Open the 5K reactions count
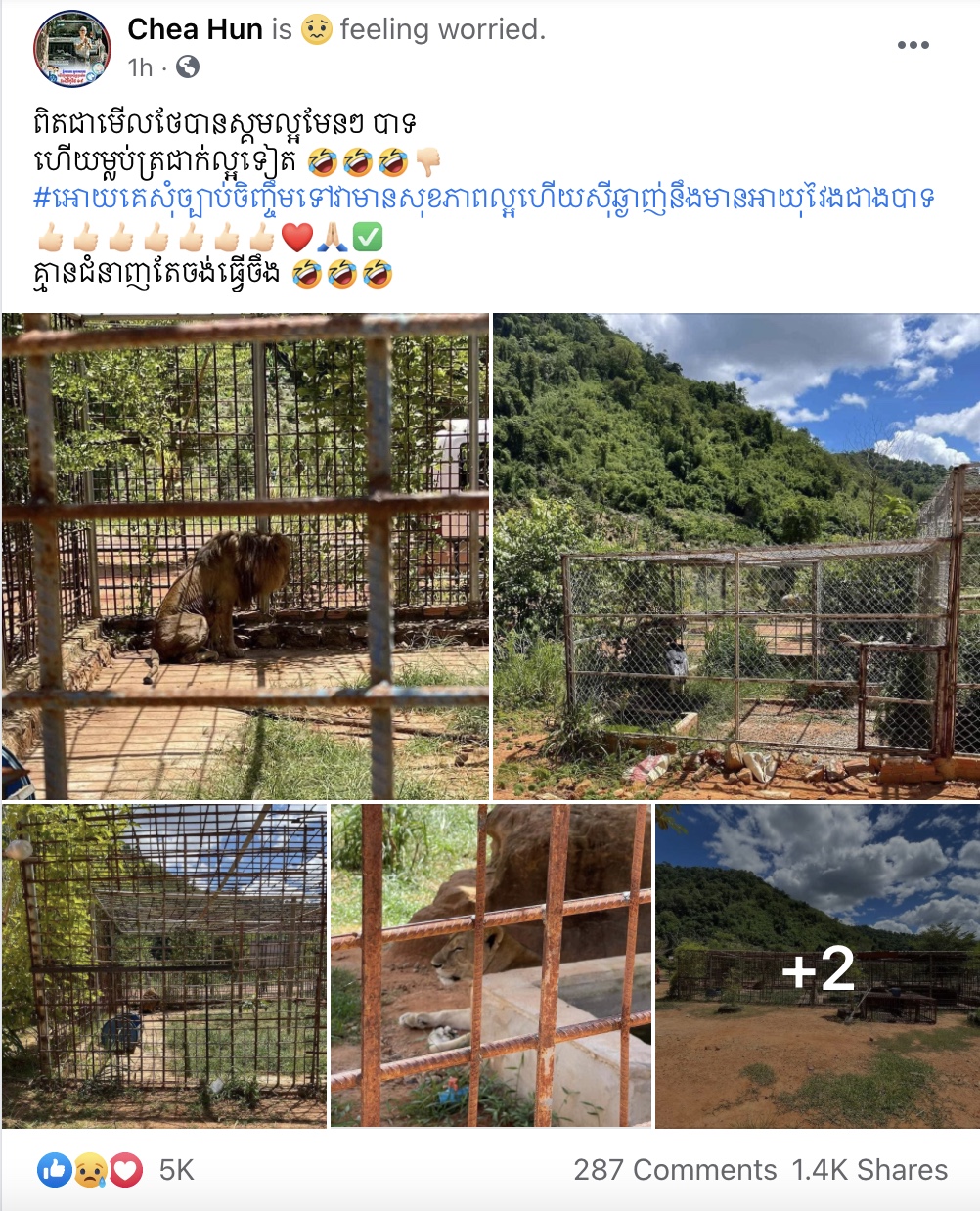 177,1170
